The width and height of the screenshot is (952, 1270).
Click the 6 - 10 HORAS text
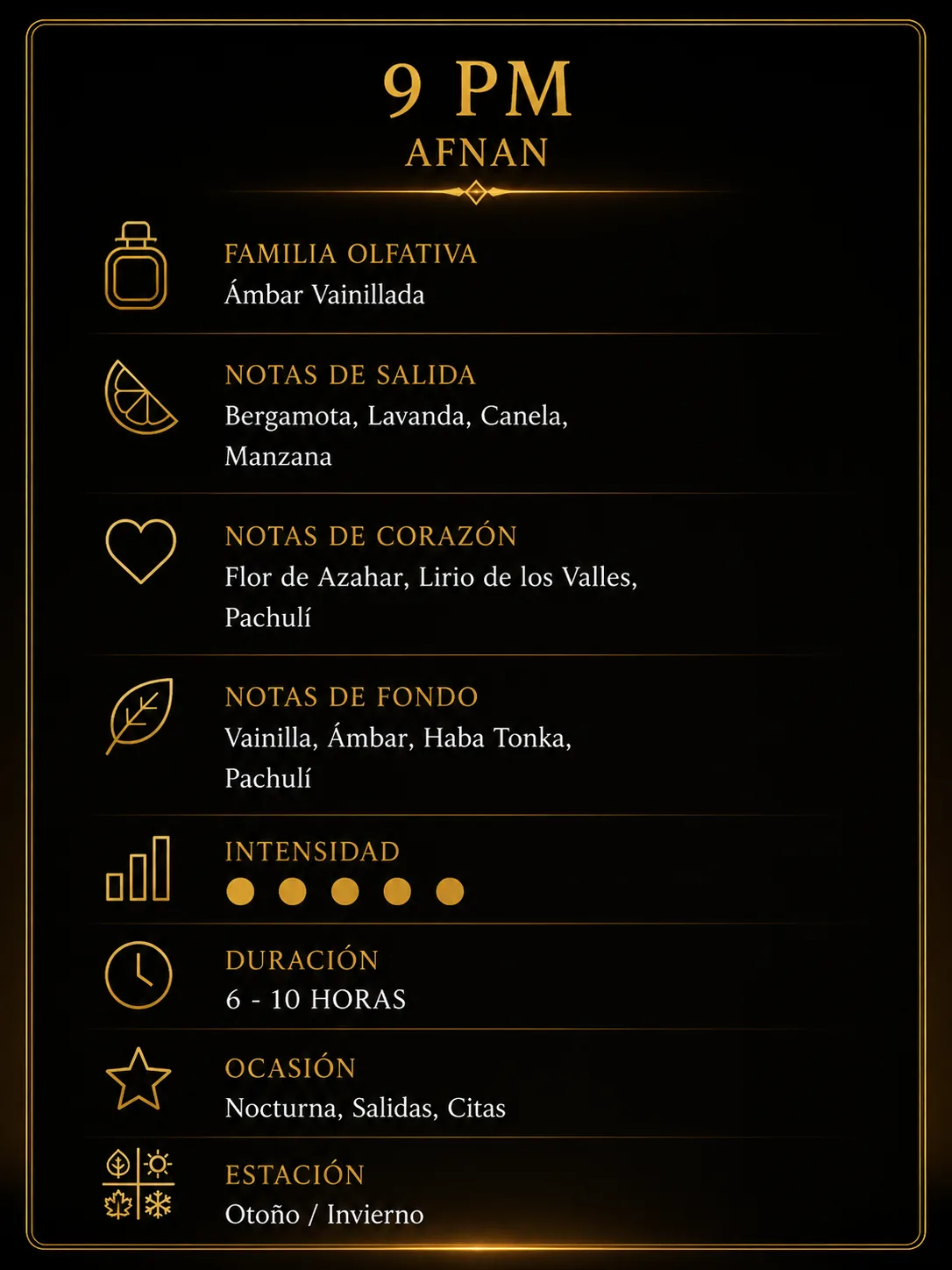(x=316, y=999)
